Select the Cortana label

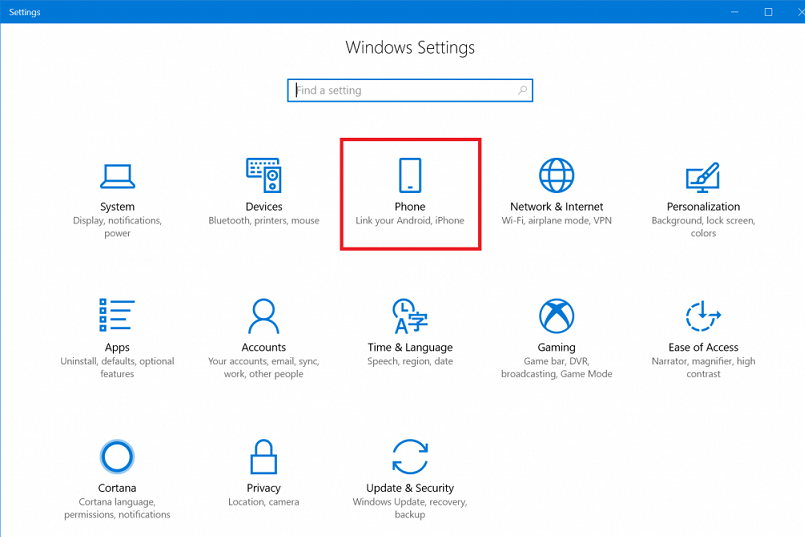(x=117, y=488)
